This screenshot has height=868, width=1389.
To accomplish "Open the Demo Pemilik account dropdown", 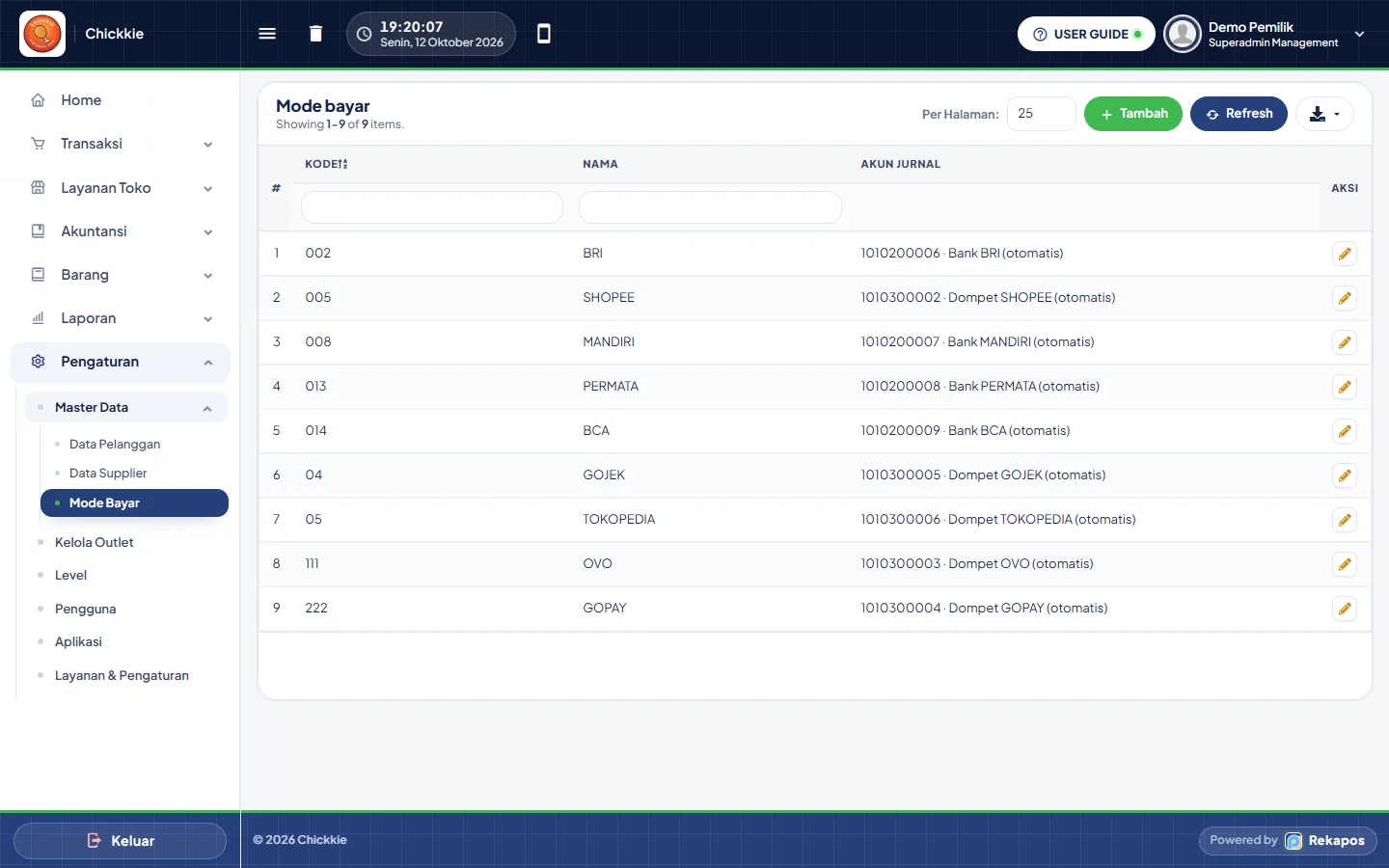I will 1266,34.
